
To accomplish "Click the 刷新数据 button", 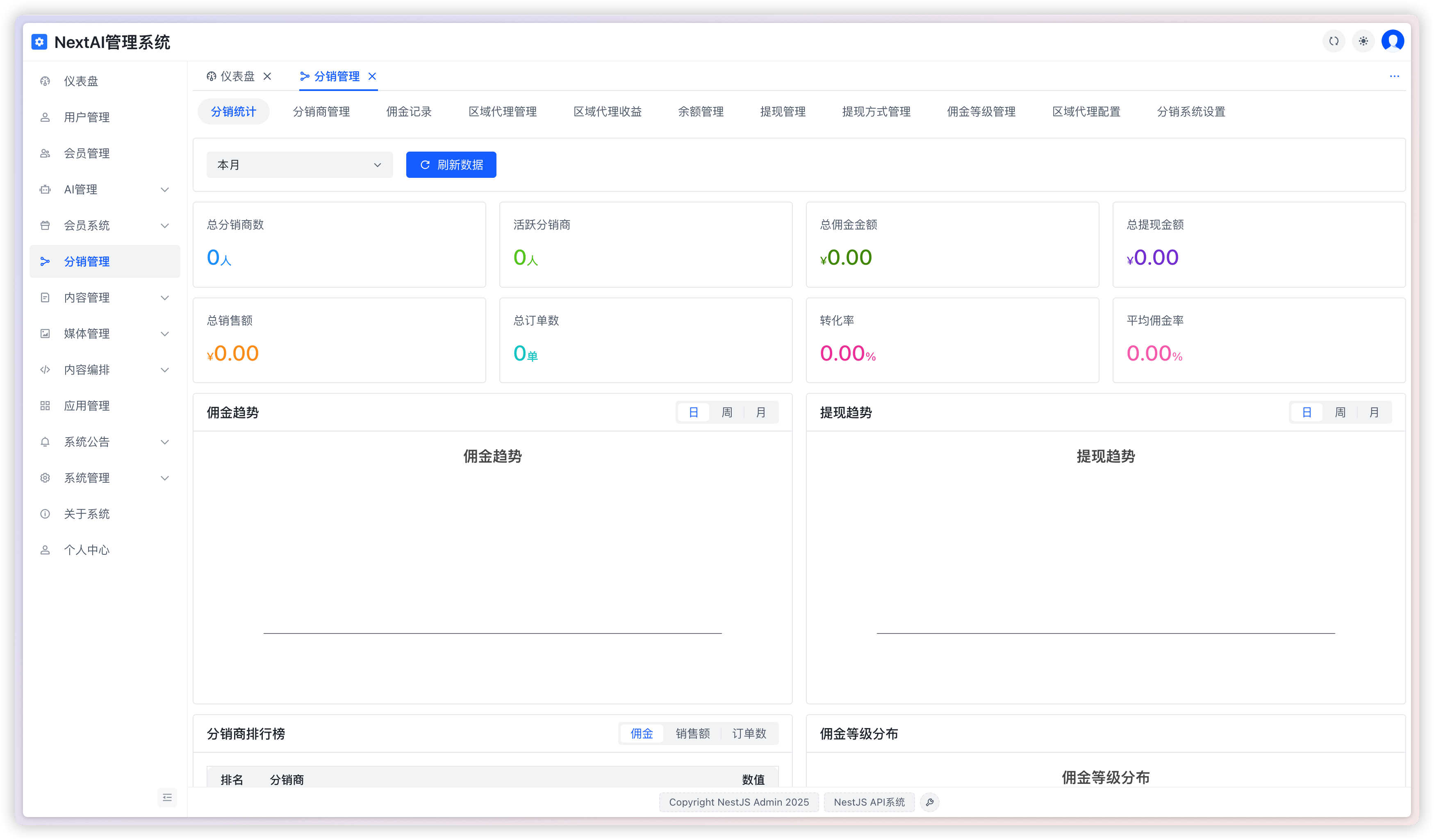I will pos(451,165).
